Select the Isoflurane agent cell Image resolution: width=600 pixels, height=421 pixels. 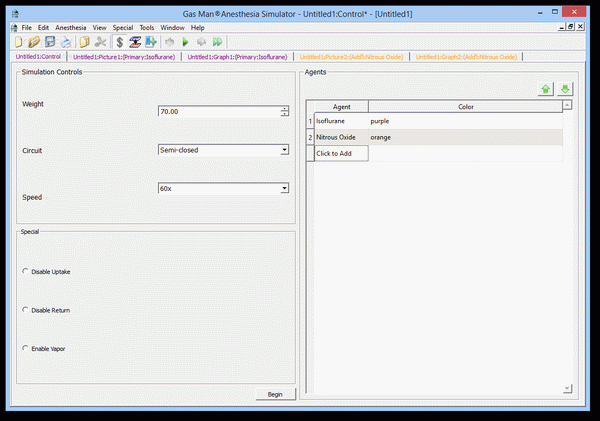341,121
